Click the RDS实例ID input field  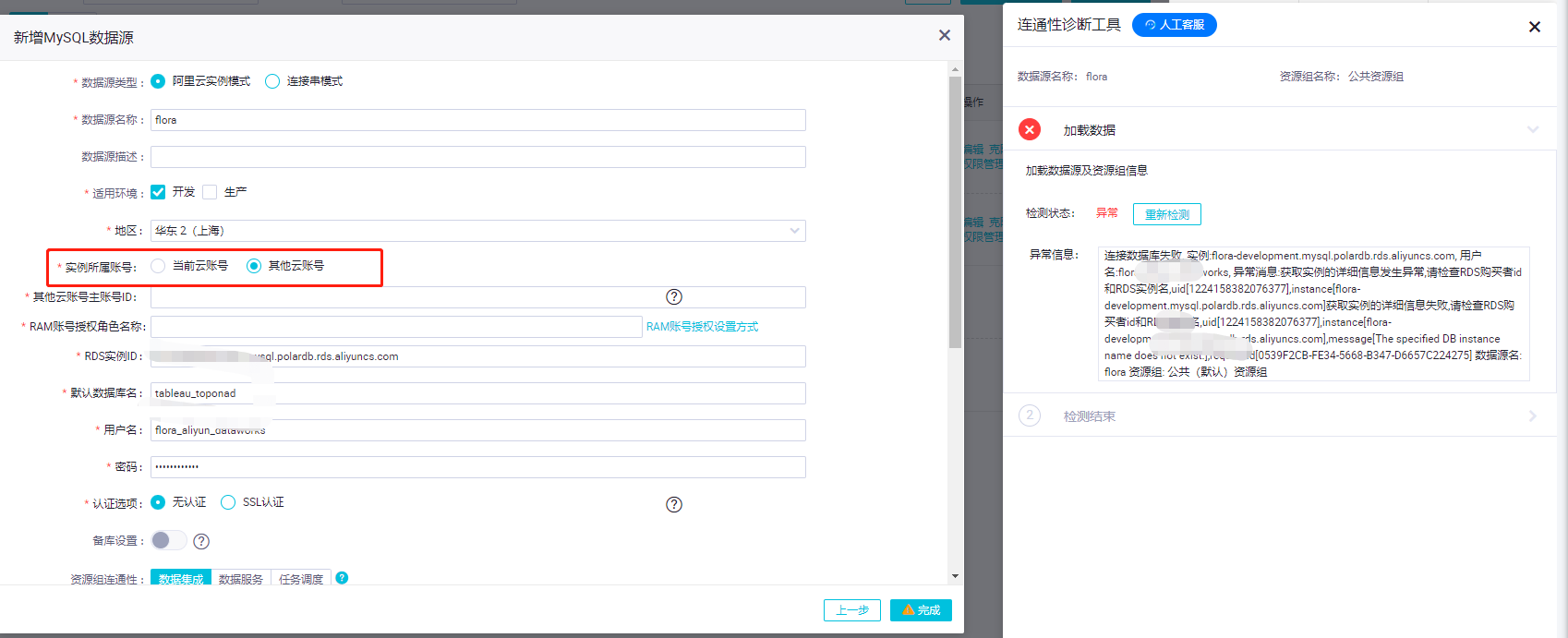(478, 356)
